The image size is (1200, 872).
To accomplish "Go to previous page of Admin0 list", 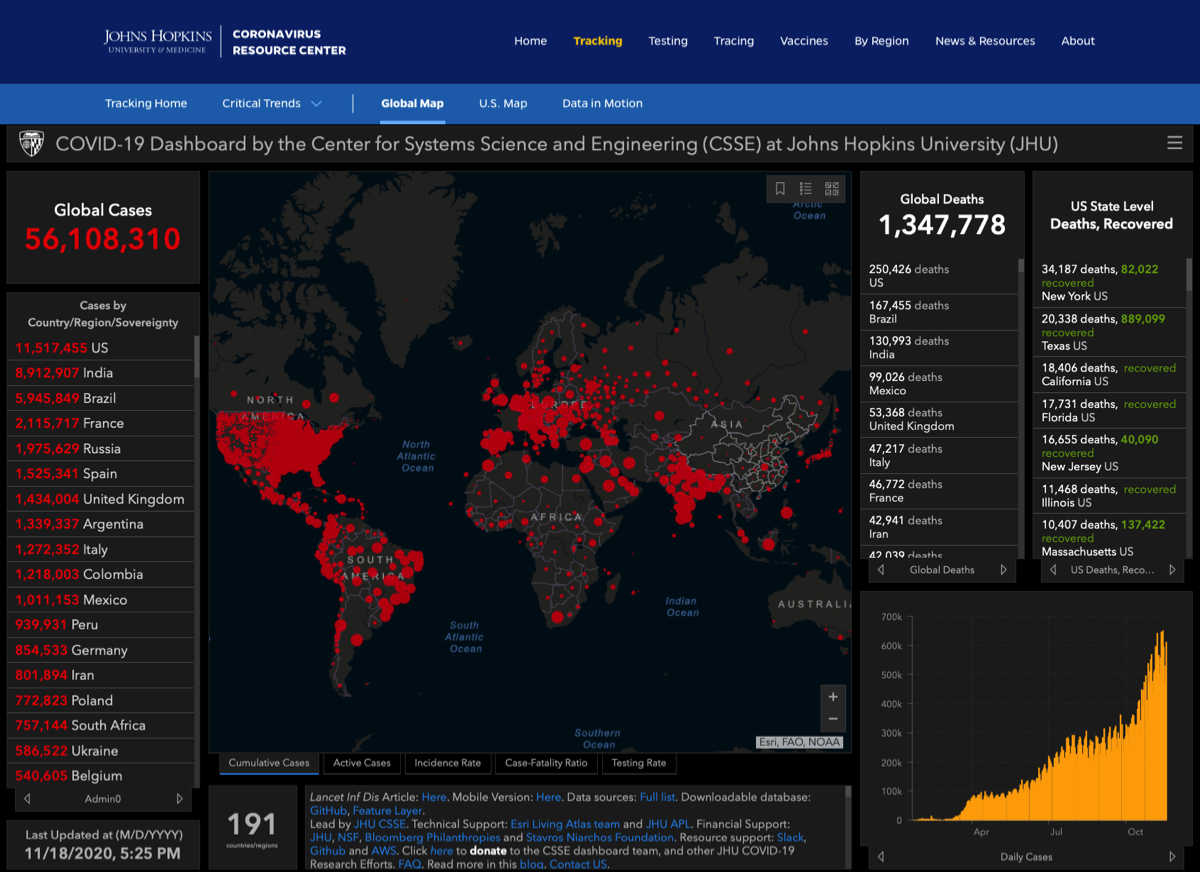I will [27, 799].
